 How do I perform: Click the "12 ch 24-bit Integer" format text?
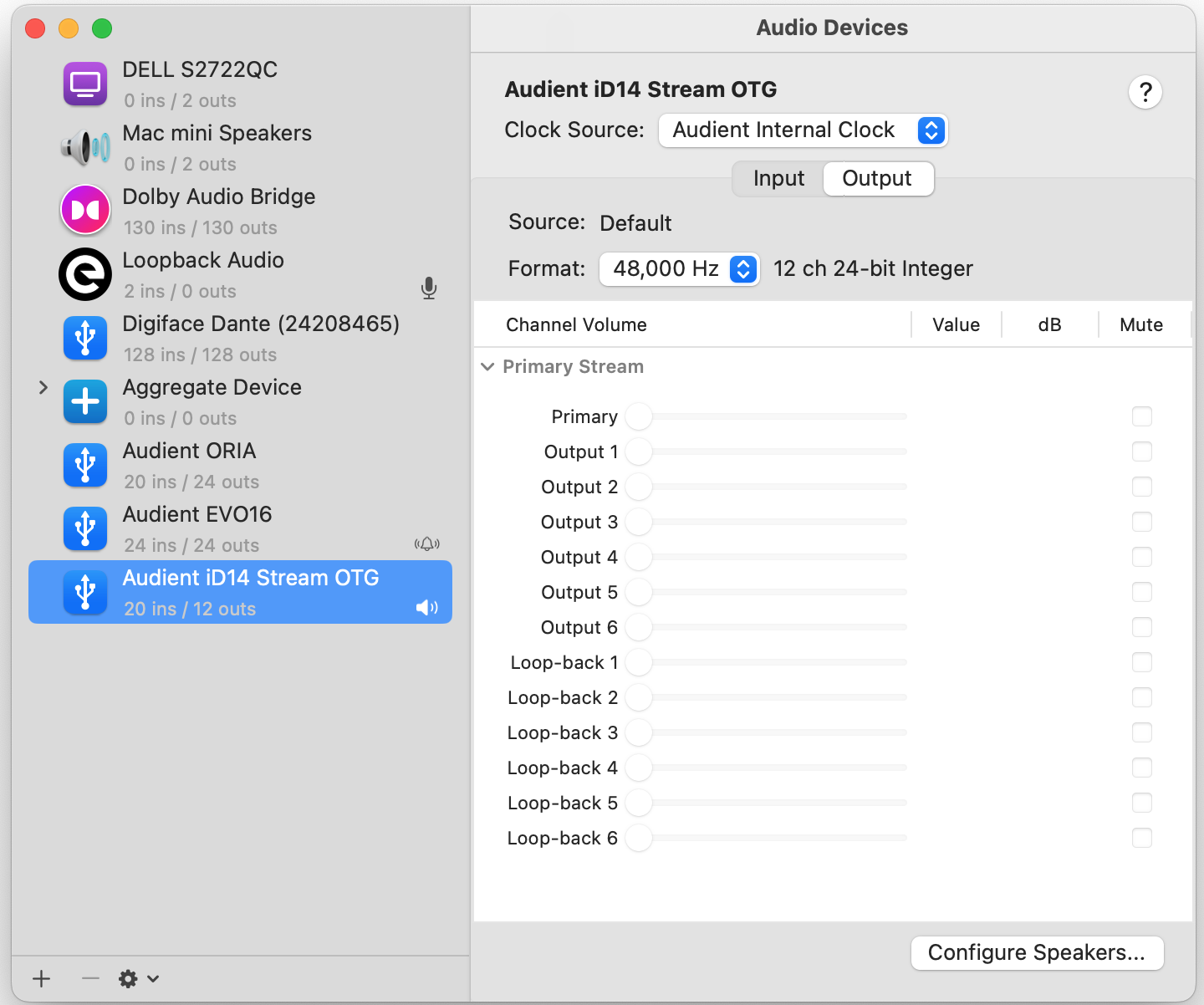pyautogui.click(x=873, y=268)
